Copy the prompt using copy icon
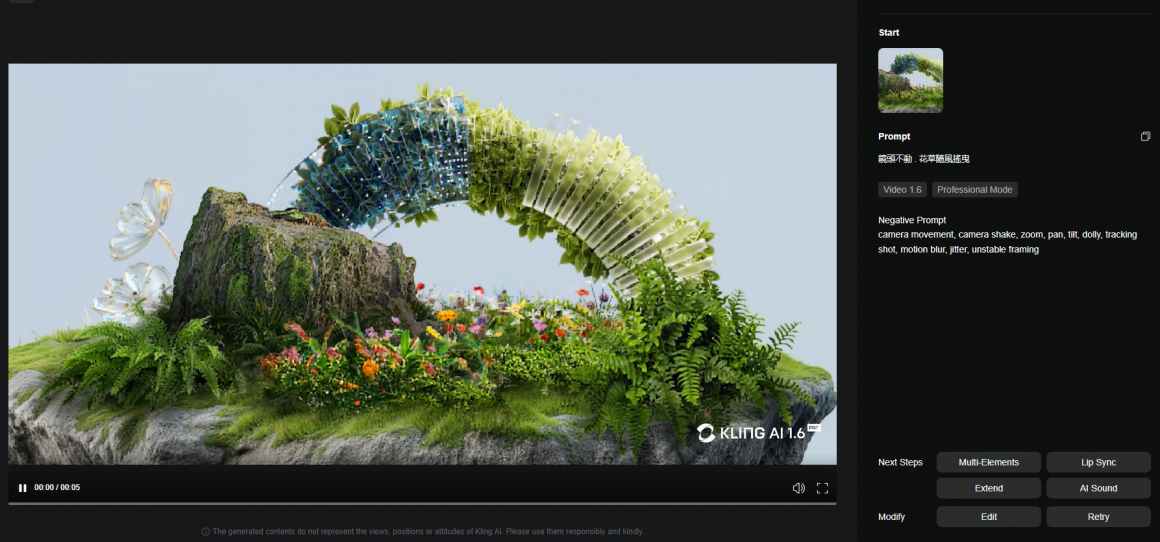 tap(1145, 136)
